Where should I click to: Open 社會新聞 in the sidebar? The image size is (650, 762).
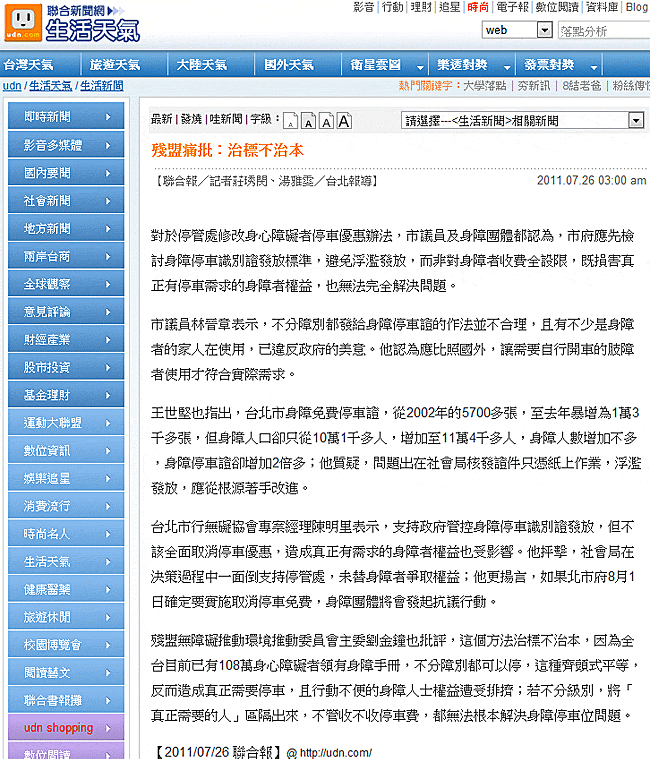pyautogui.click(x=66, y=200)
